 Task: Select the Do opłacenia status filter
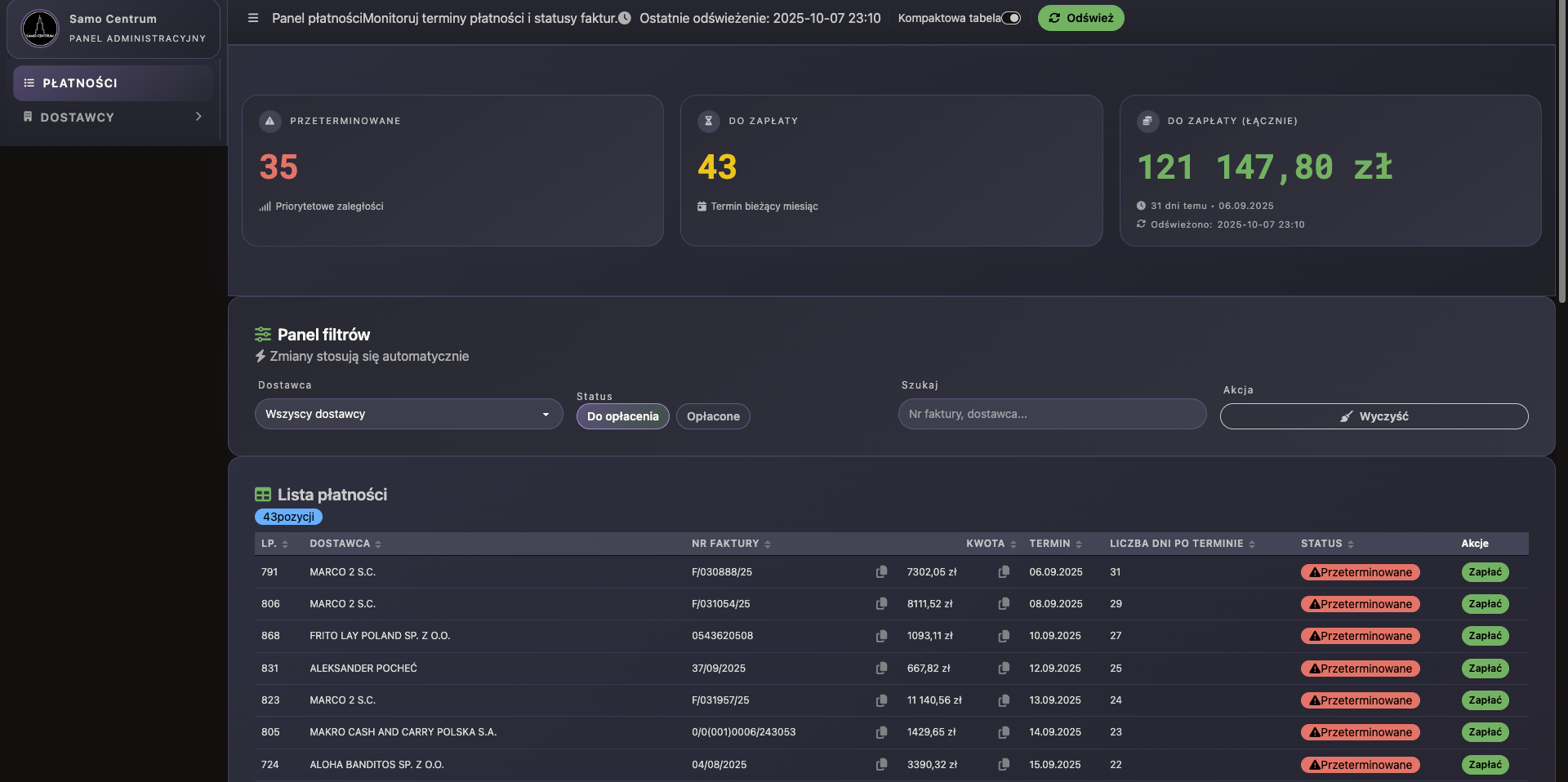coord(622,416)
